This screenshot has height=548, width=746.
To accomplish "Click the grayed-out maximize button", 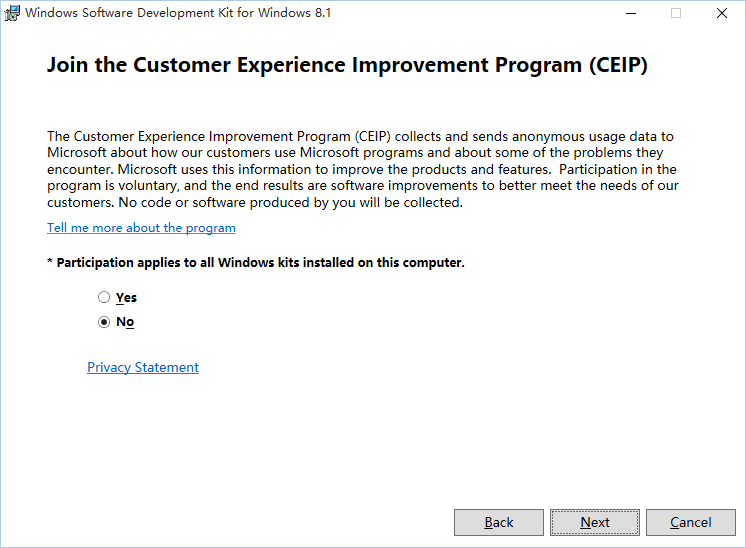I will pyautogui.click(x=676, y=13).
